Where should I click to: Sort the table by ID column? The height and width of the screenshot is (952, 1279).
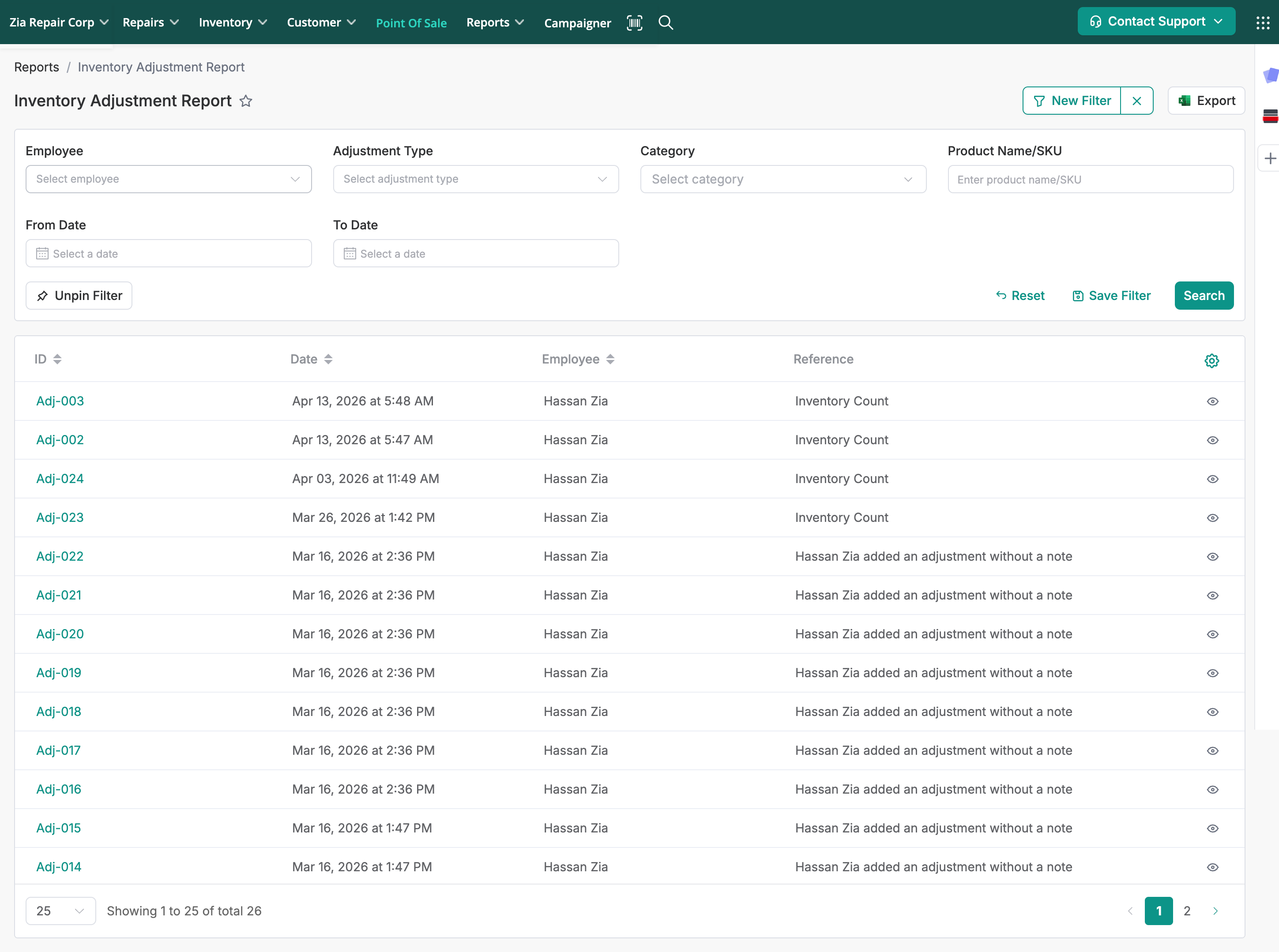[x=57, y=359]
